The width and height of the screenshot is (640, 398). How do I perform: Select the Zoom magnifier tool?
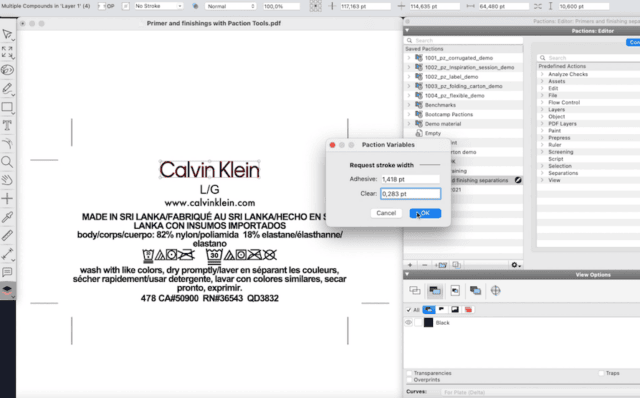click(7, 162)
